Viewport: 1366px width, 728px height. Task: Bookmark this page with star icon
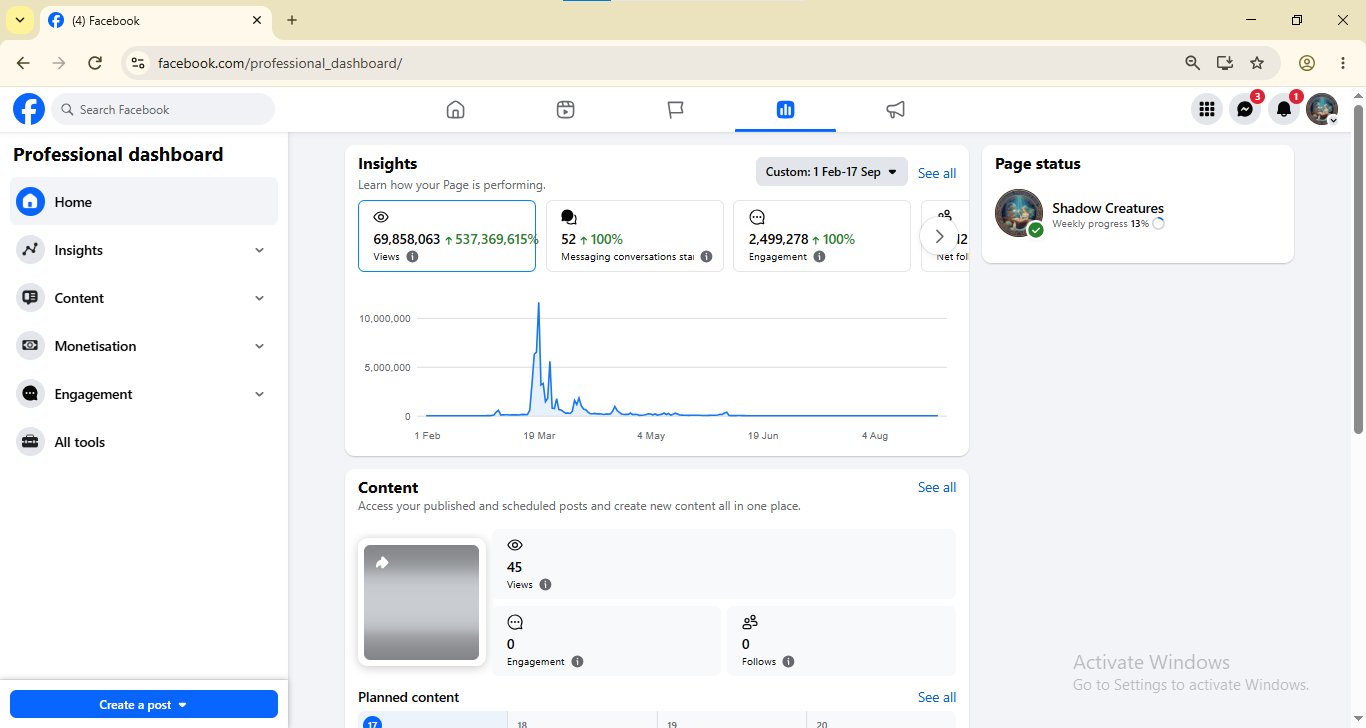1257,63
